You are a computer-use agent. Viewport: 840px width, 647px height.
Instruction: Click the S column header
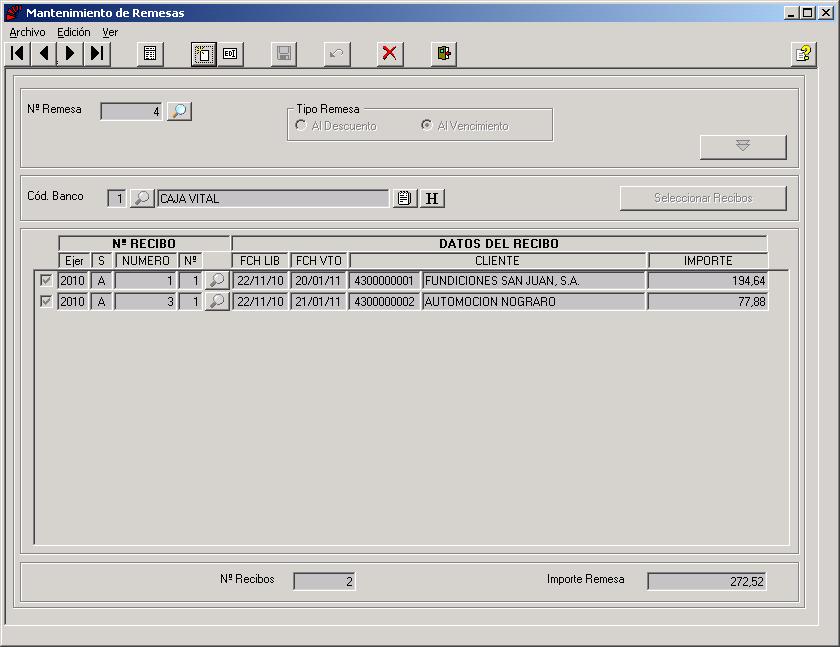click(101, 261)
